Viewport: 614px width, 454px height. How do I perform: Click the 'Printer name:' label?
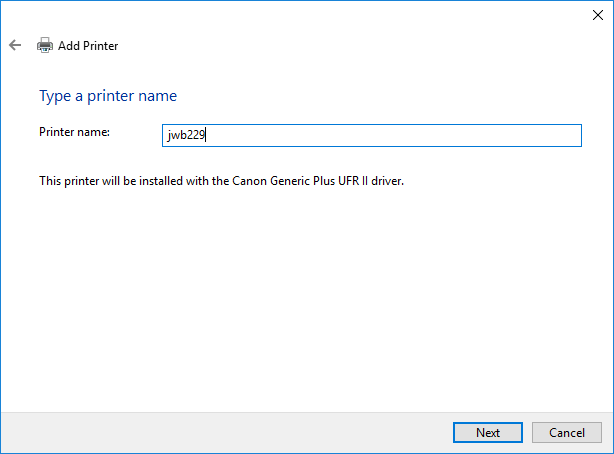coord(75,132)
